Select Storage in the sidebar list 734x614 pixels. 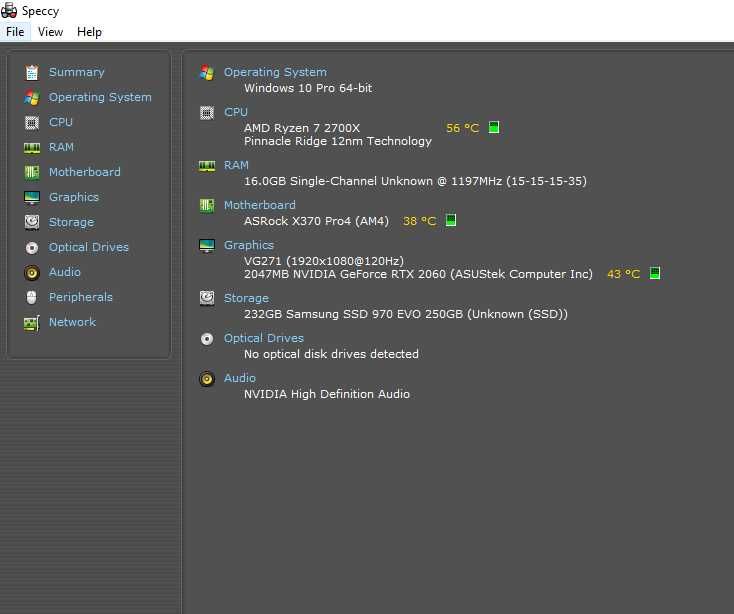click(72, 222)
